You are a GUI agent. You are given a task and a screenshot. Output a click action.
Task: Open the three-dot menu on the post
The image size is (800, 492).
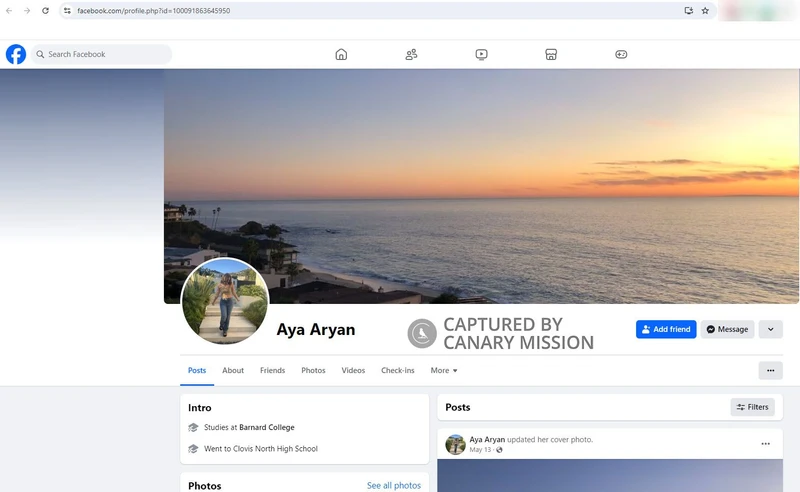[x=765, y=443]
